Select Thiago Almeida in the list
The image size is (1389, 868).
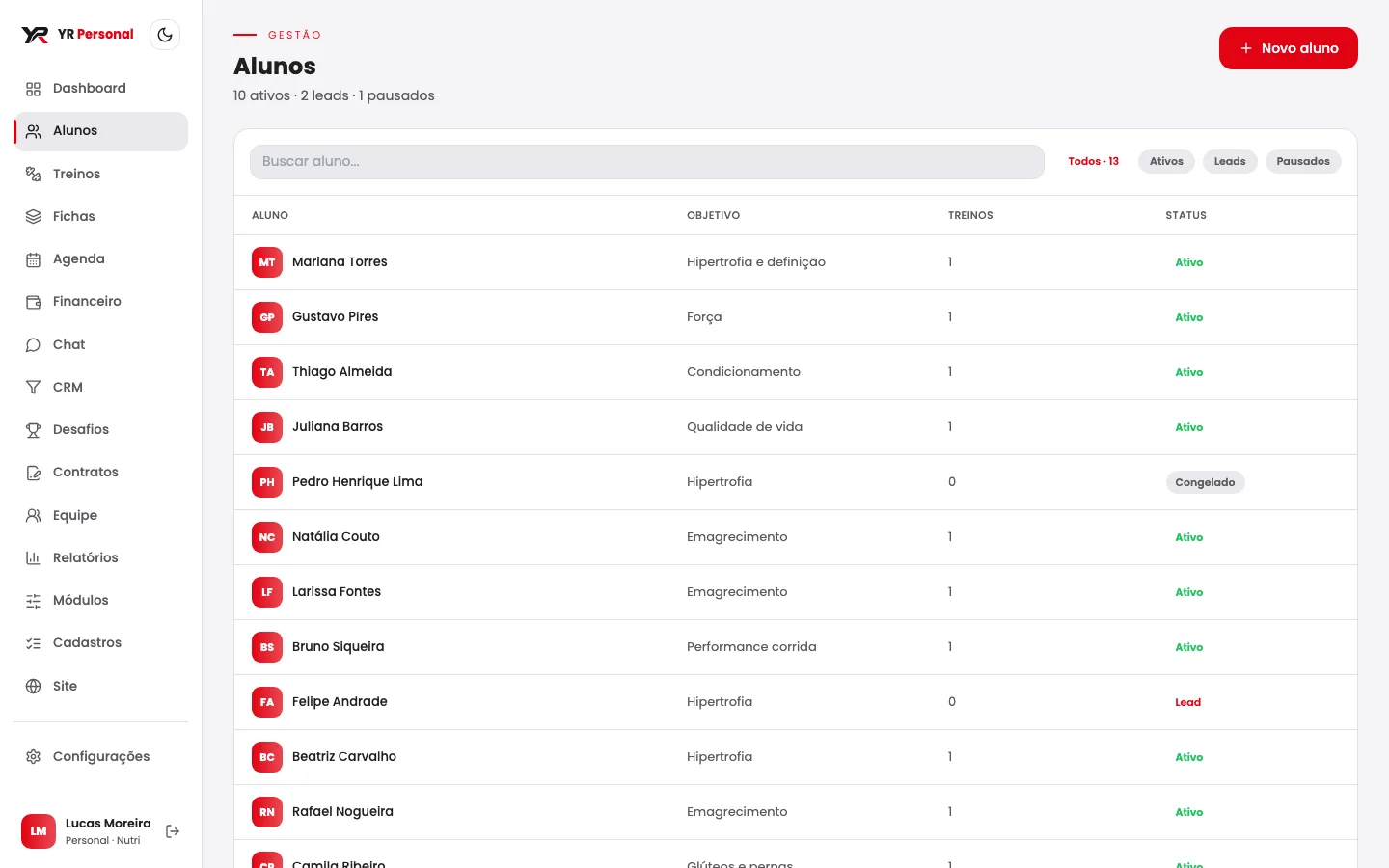pos(796,372)
